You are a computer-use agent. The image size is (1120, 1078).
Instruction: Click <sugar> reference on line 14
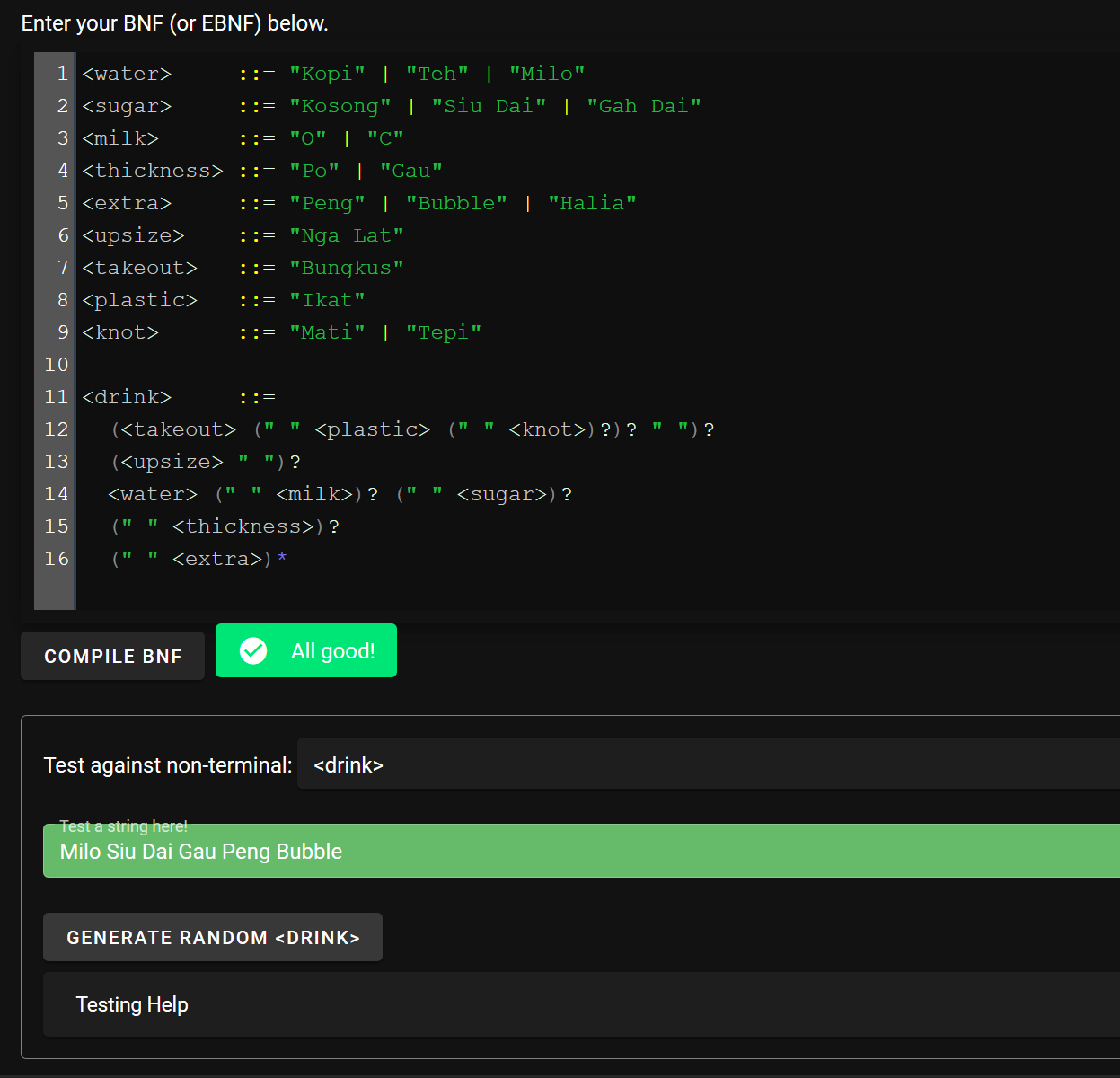[x=502, y=494]
